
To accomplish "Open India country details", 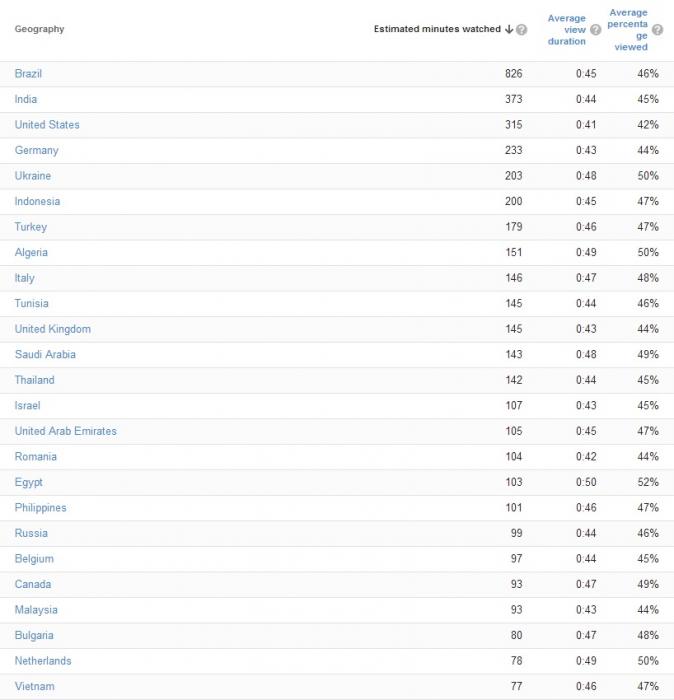I will click(26, 99).
